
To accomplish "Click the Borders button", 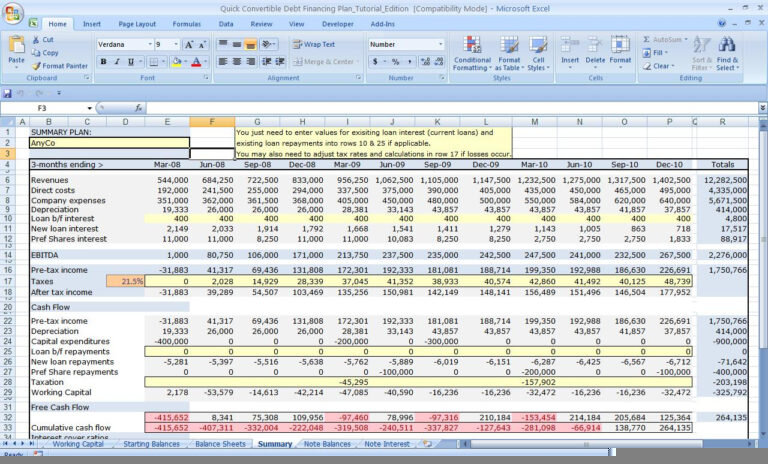I will [153, 62].
